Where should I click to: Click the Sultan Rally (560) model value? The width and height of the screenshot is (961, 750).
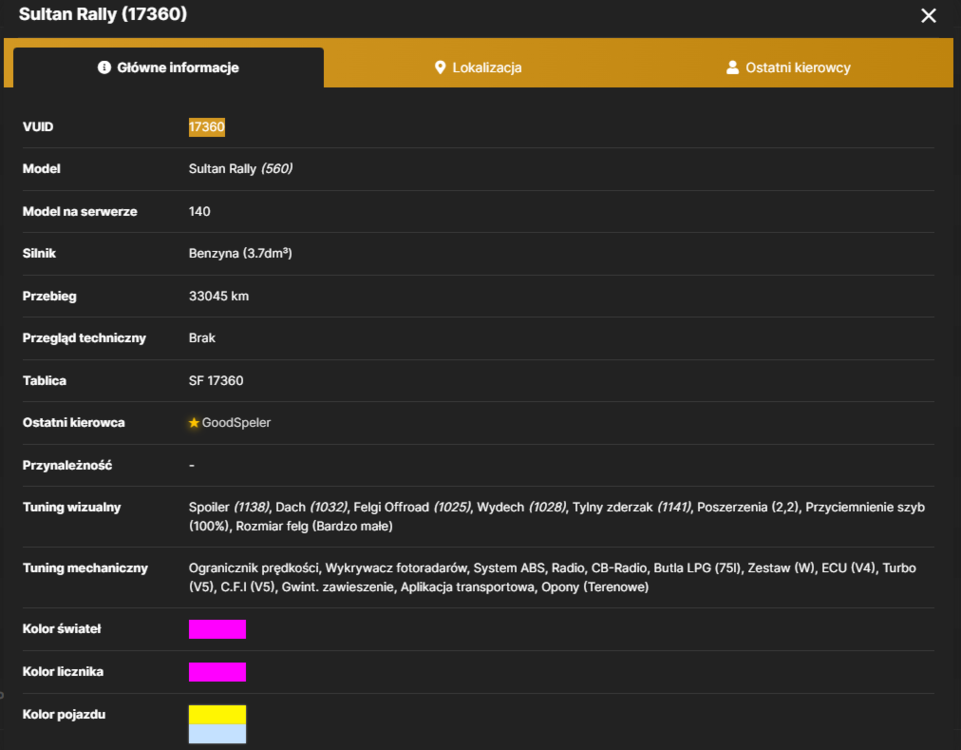pyautogui.click(x=240, y=169)
